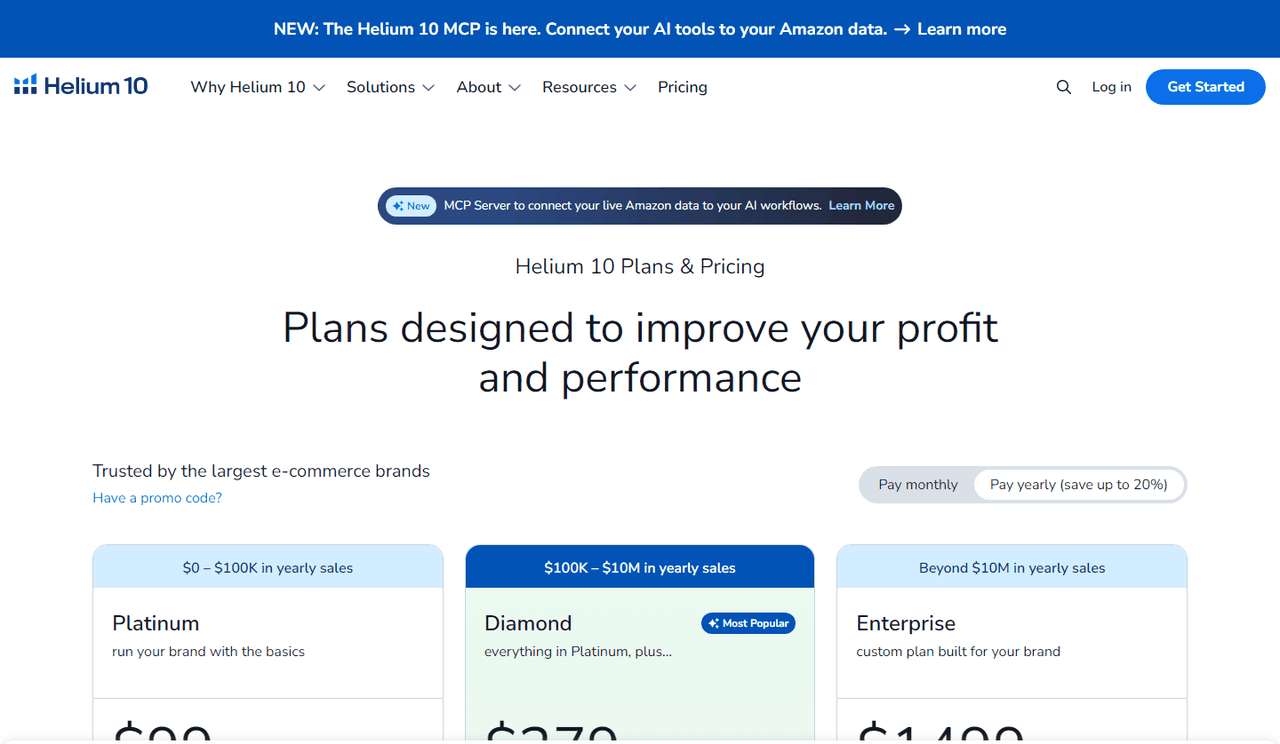Image resolution: width=1280 pixels, height=744 pixels.
Task: Click the blue Get Started button
Action: click(1205, 87)
